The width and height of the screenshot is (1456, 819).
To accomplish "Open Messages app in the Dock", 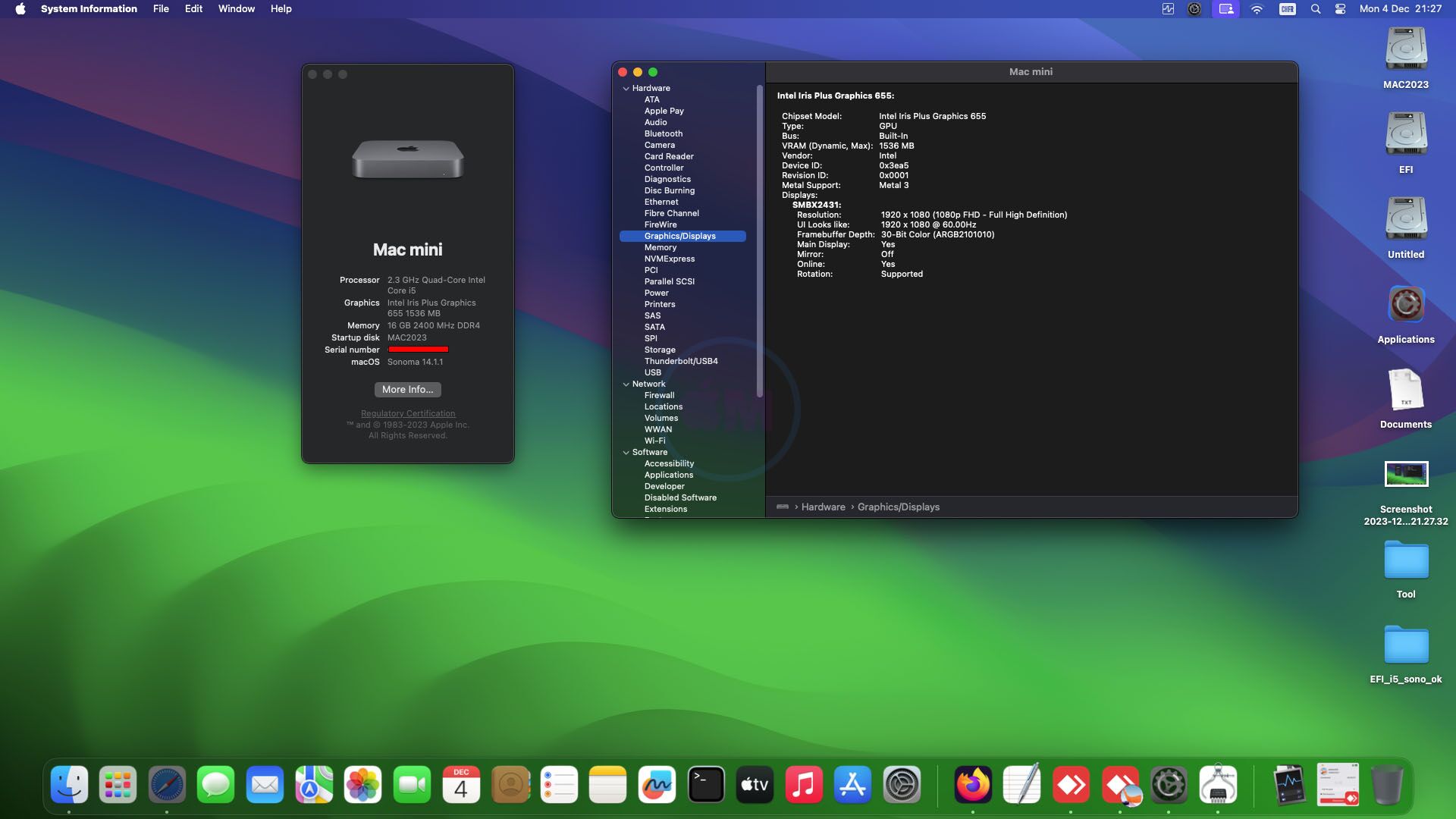I will (215, 785).
